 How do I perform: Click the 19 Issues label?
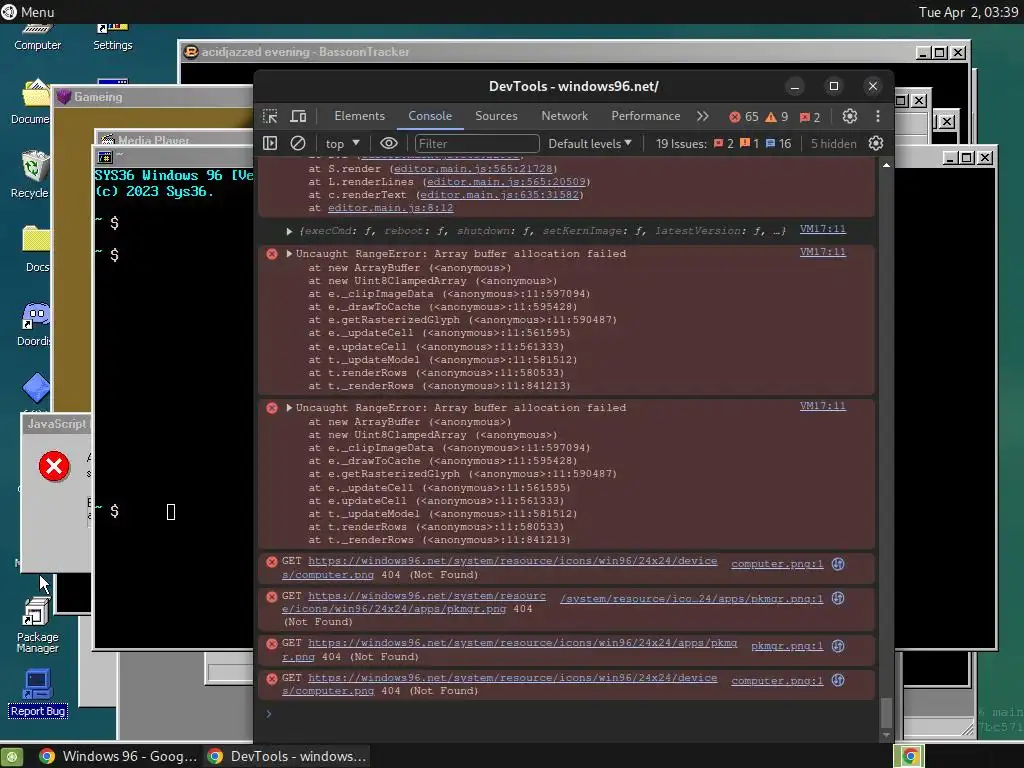coord(680,144)
